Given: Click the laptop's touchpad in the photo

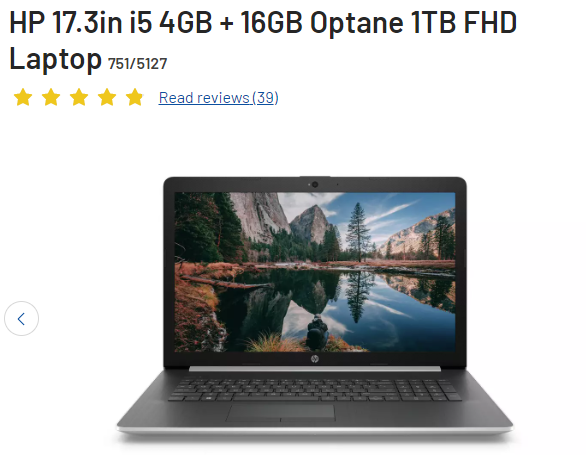Looking at the screenshot, I should point(280,413).
